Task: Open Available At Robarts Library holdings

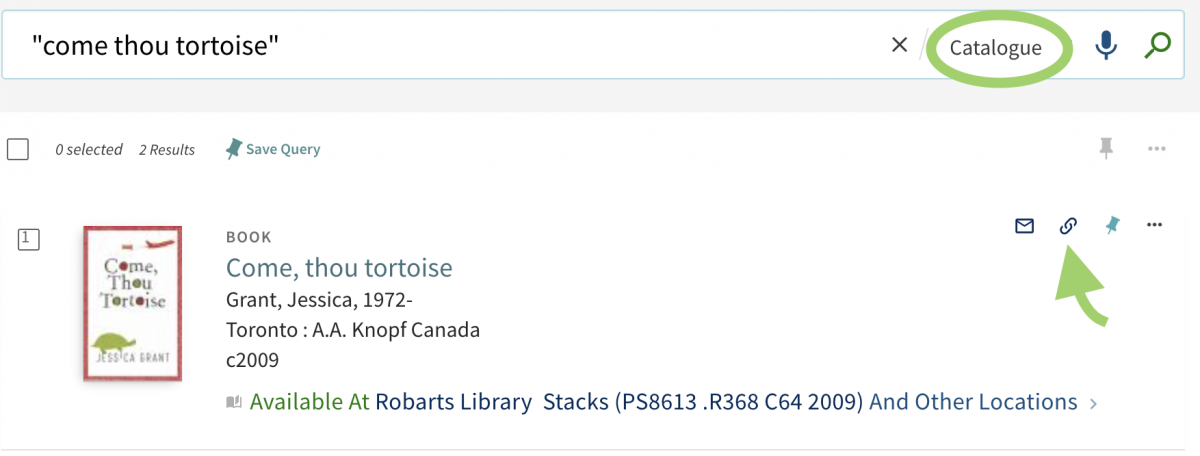Action: pyautogui.click(x=390, y=402)
